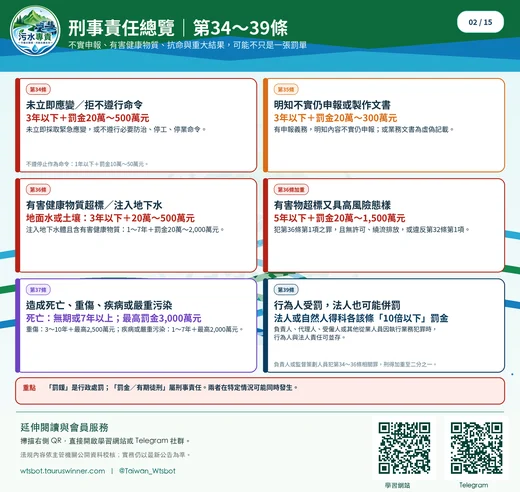Click penalty 5年以下＋罰金20萬～1,500萬元
The height and width of the screenshot is (492, 520).
tap(339, 218)
